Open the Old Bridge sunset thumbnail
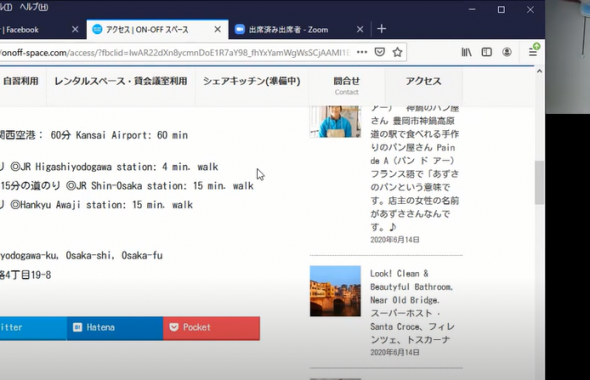590x380 pixels. tap(335, 291)
